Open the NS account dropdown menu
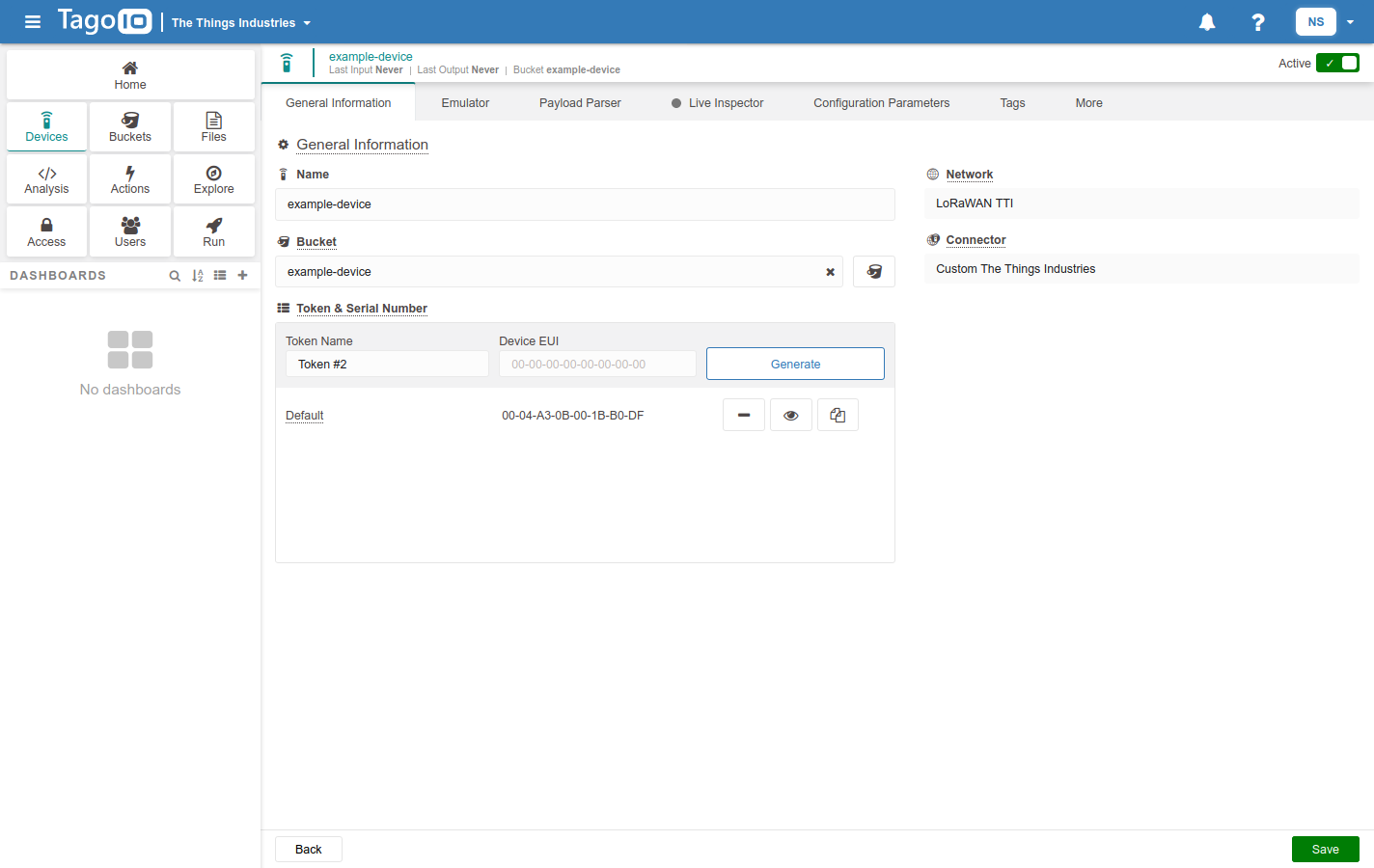The width and height of the screenshot is (1374, 868). (1327, 22)
